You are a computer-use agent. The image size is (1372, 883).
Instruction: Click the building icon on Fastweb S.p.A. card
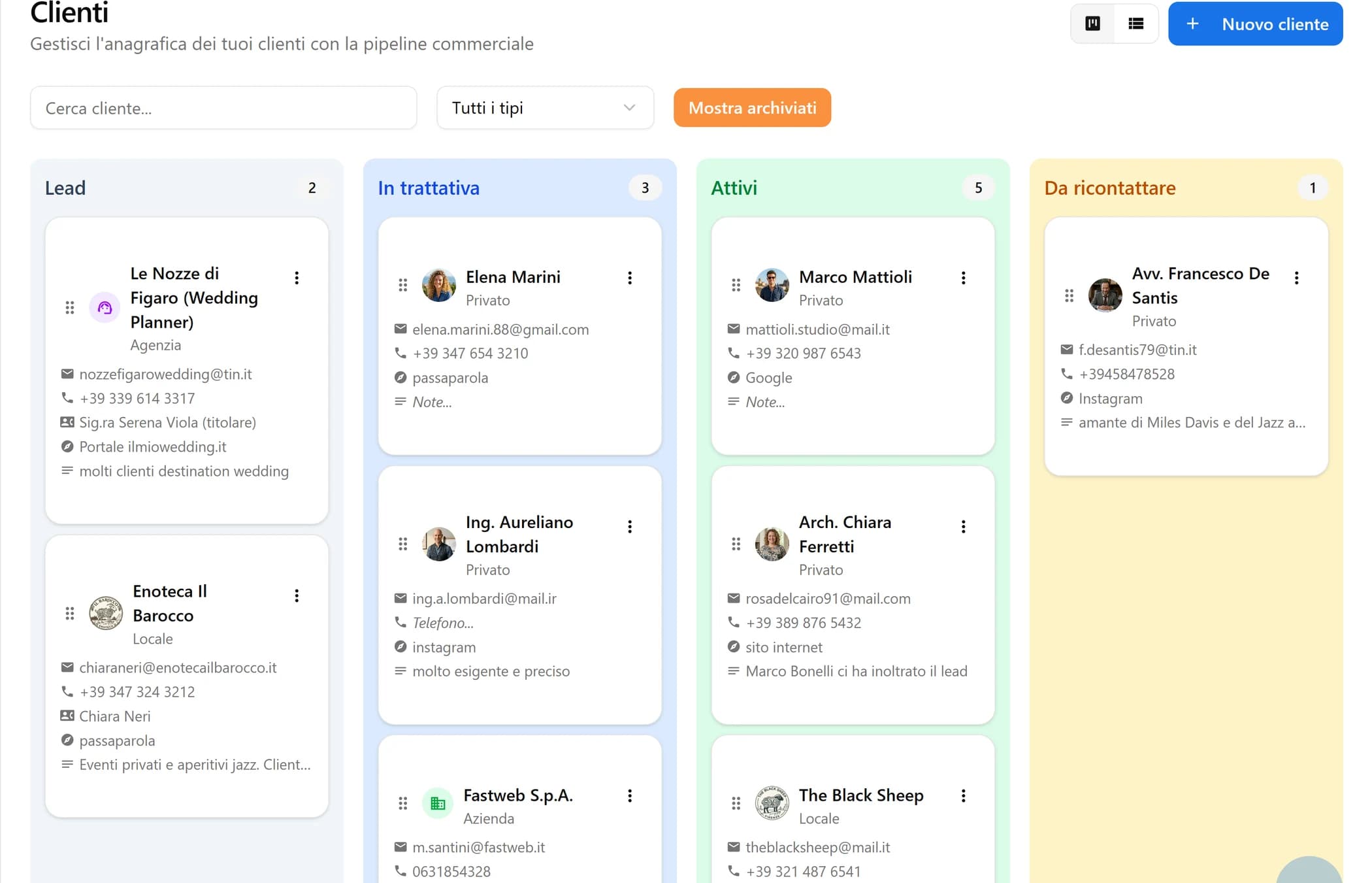(438, 803)
